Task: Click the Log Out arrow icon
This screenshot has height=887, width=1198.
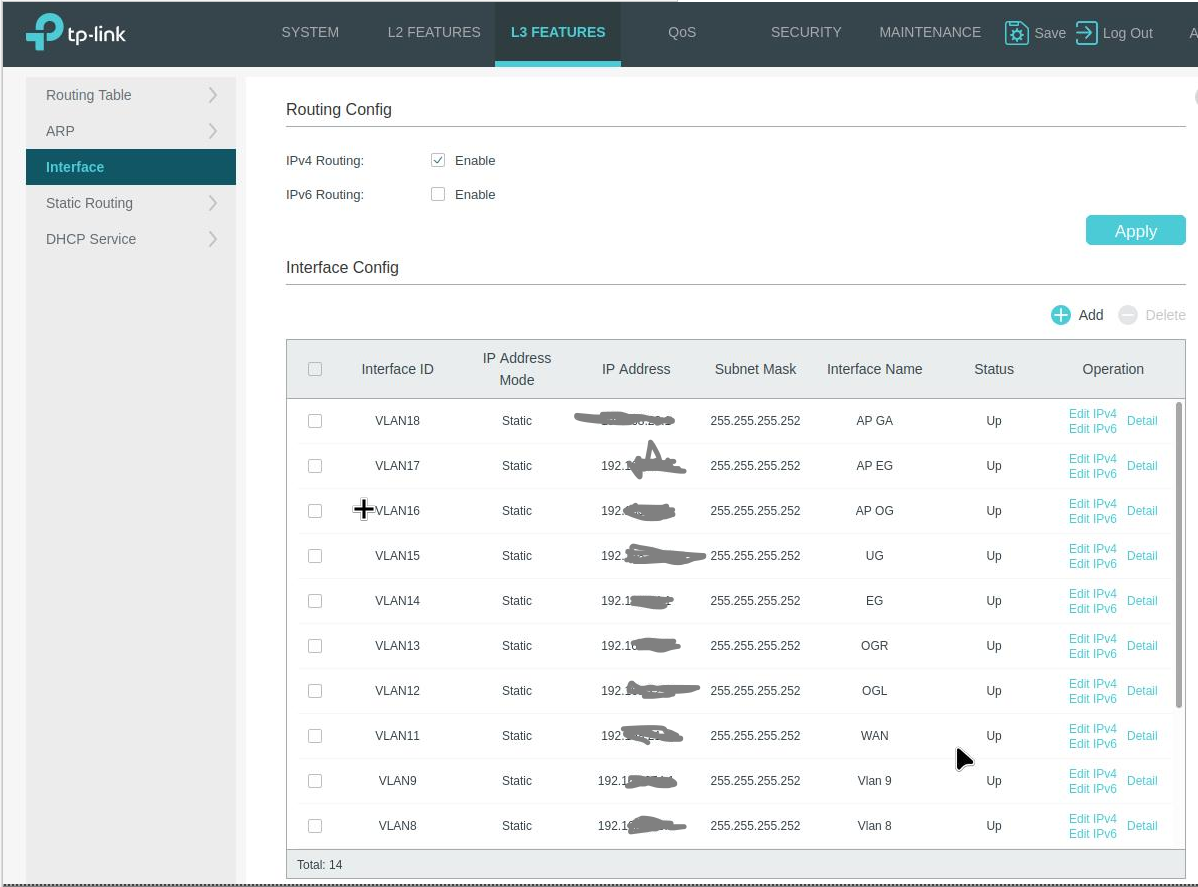Action: click(x=1086, y=33)
